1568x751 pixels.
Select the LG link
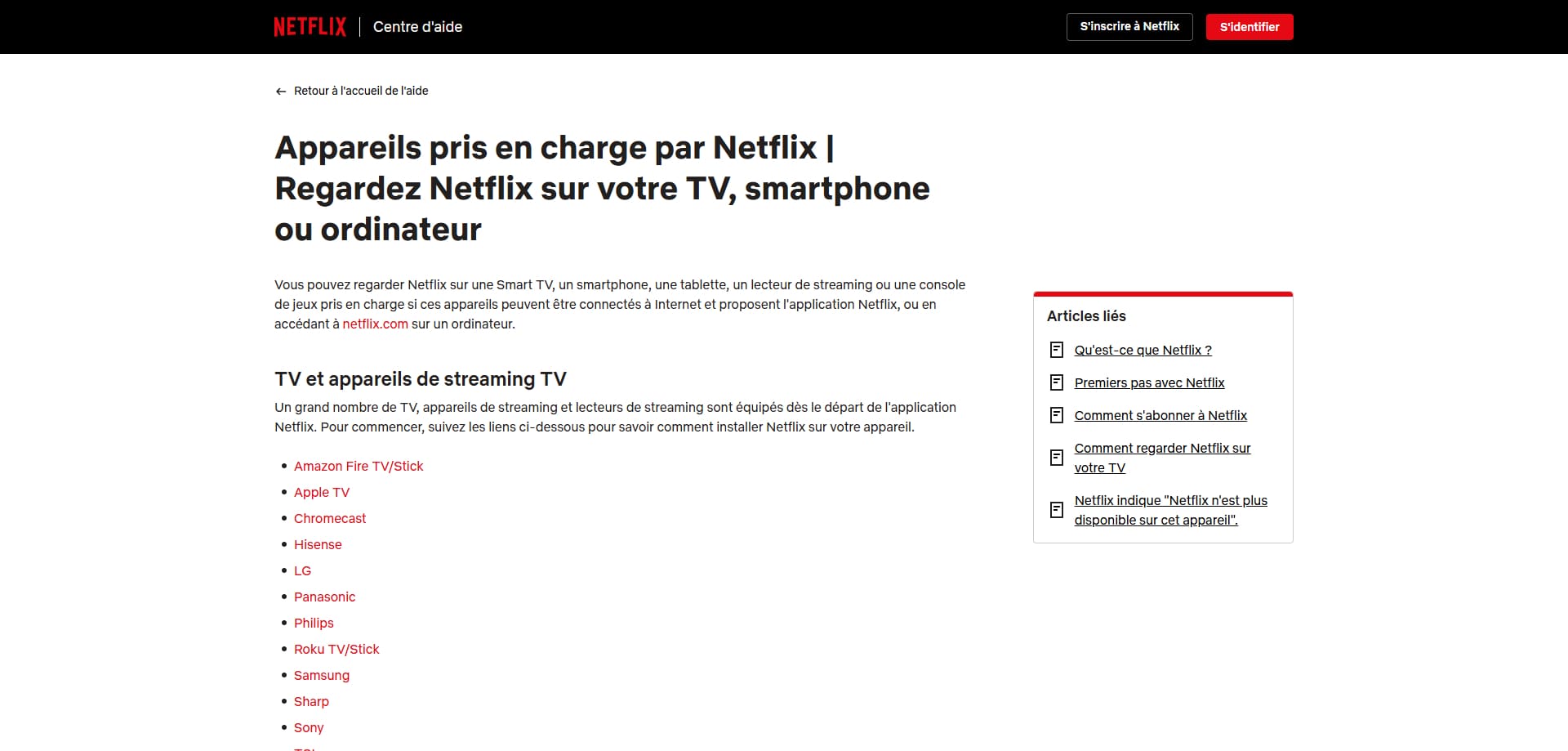tap(302, 570)
